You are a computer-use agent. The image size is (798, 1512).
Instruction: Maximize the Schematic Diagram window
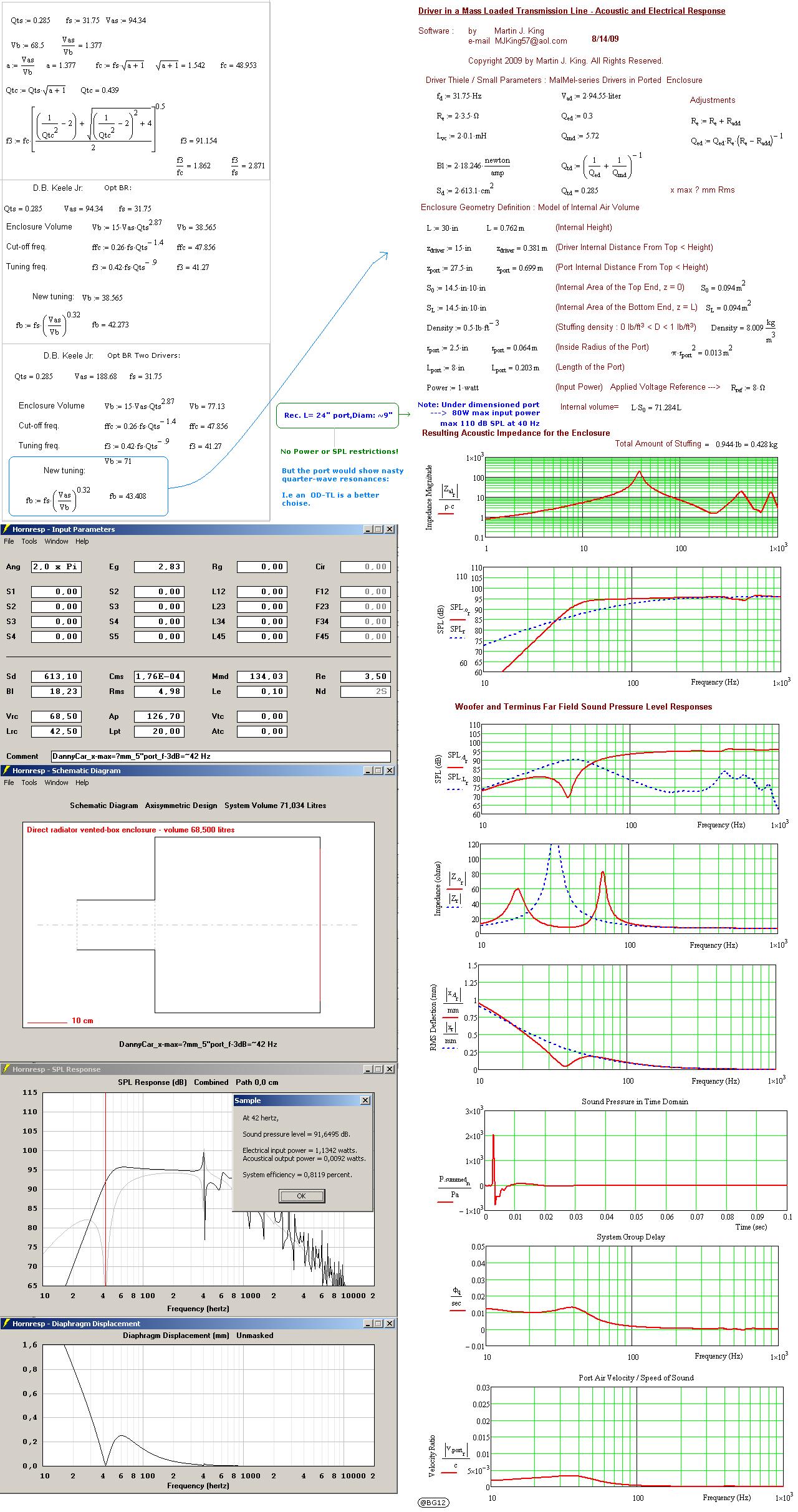coord(378,771)
